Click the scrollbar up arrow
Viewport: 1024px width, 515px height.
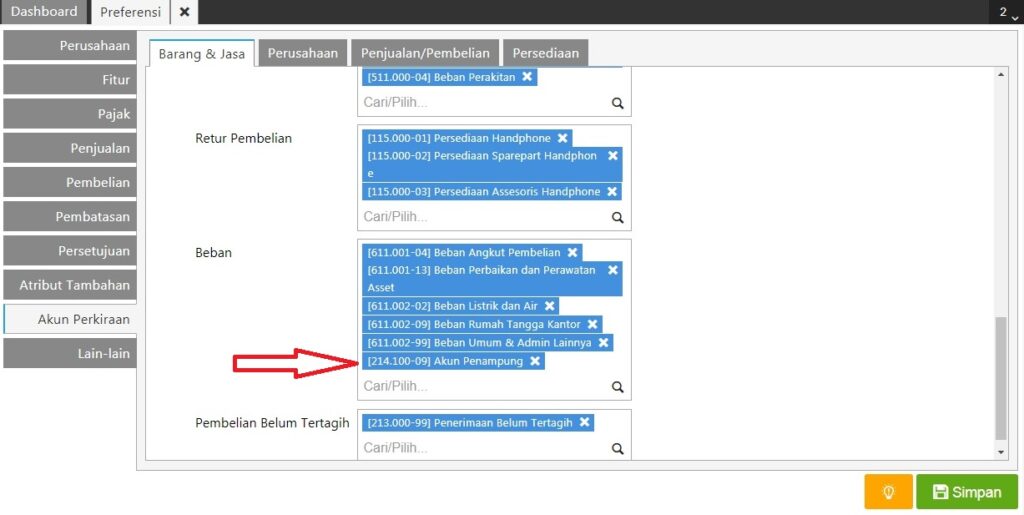pos(1001,75)
